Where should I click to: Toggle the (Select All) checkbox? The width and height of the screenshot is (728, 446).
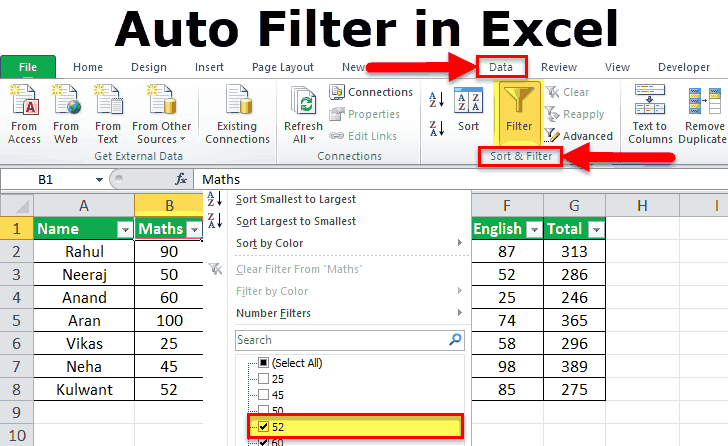click(x=263, y=362)
